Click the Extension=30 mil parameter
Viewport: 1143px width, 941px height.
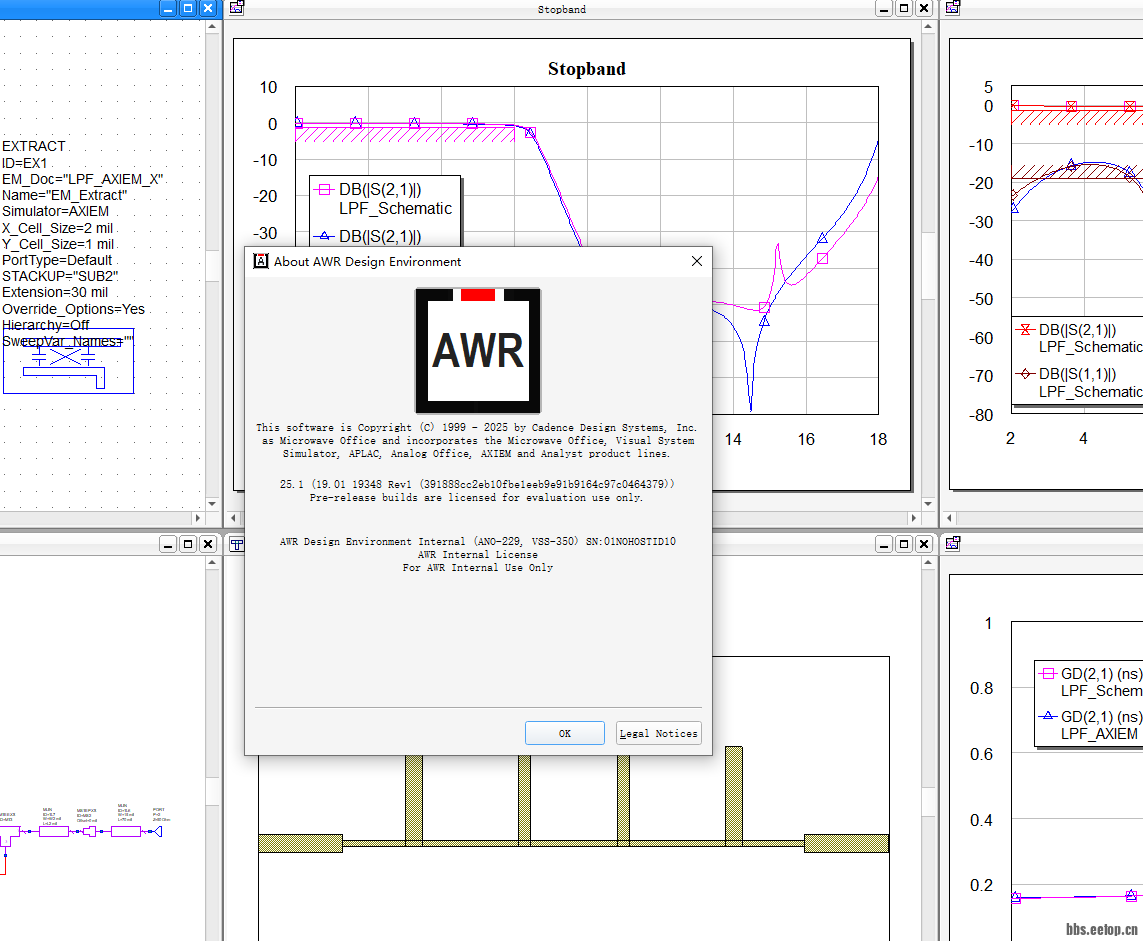(55, 292)
